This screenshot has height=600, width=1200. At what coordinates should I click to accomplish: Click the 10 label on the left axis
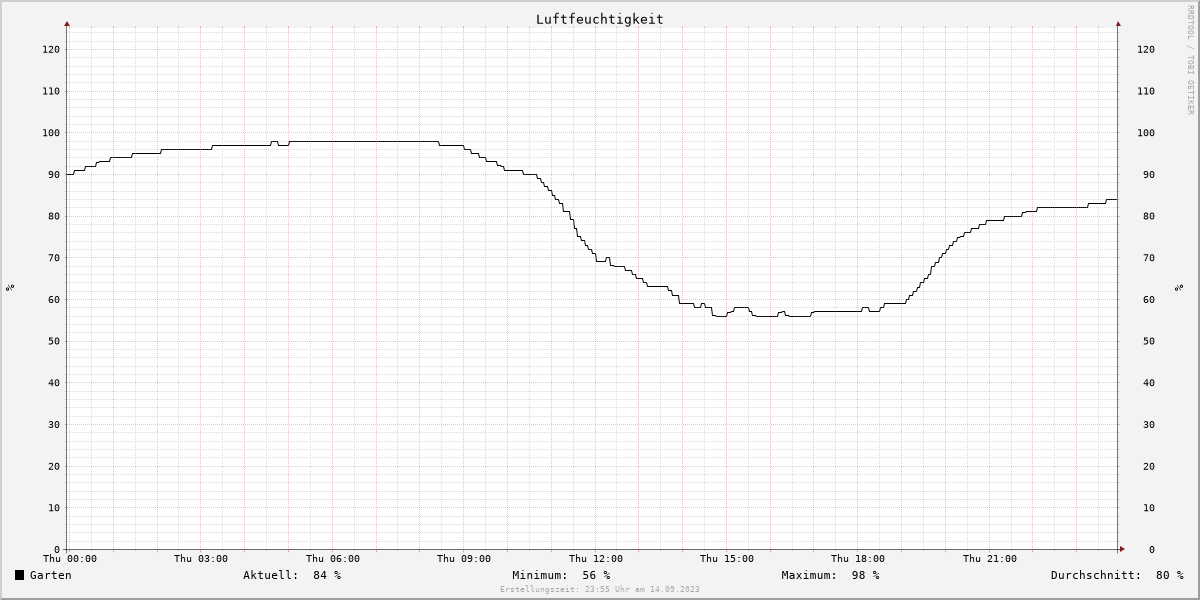coord(54,508)
